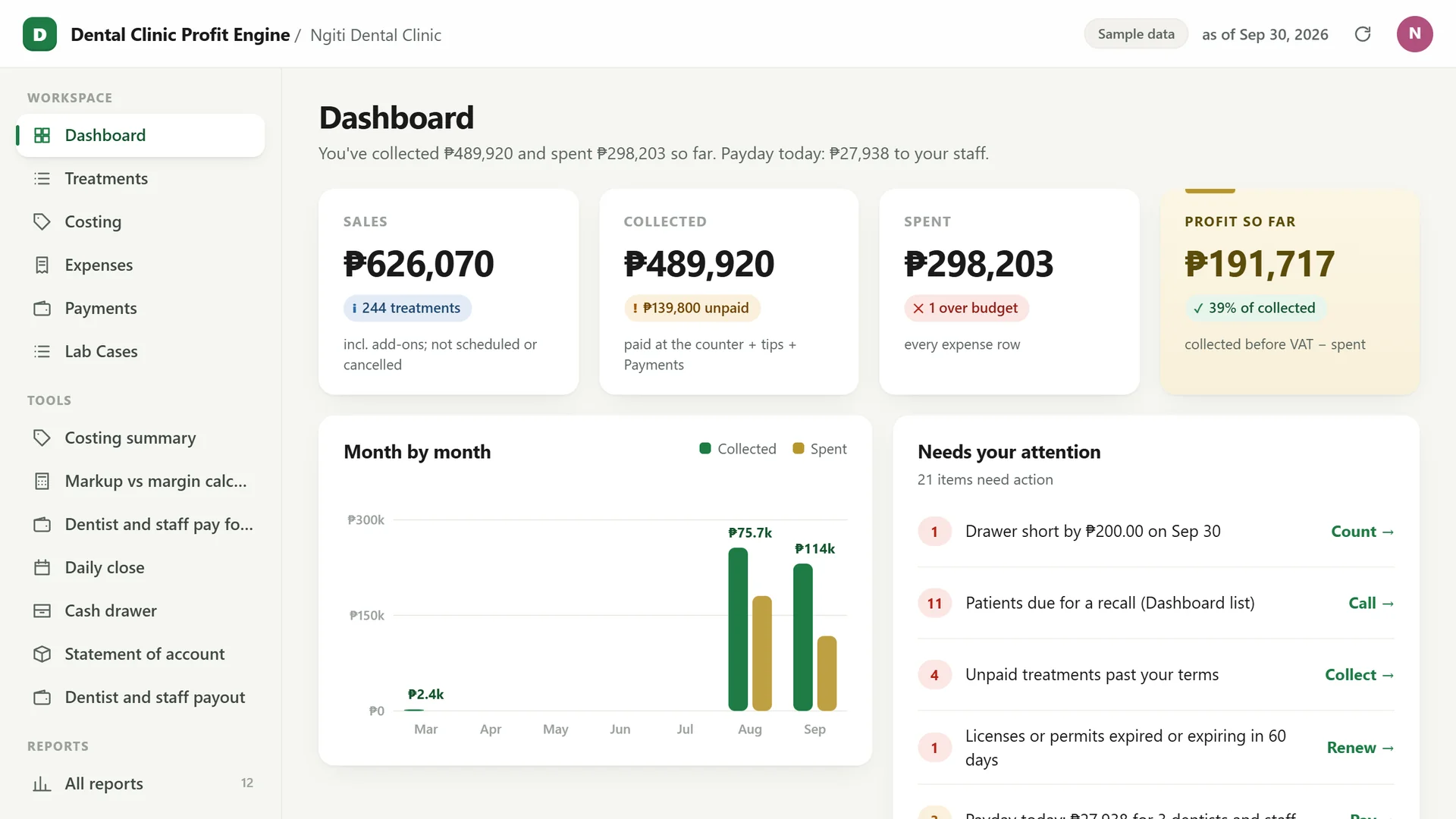
Task: Open the Lab Cases section
Action: 140,351
